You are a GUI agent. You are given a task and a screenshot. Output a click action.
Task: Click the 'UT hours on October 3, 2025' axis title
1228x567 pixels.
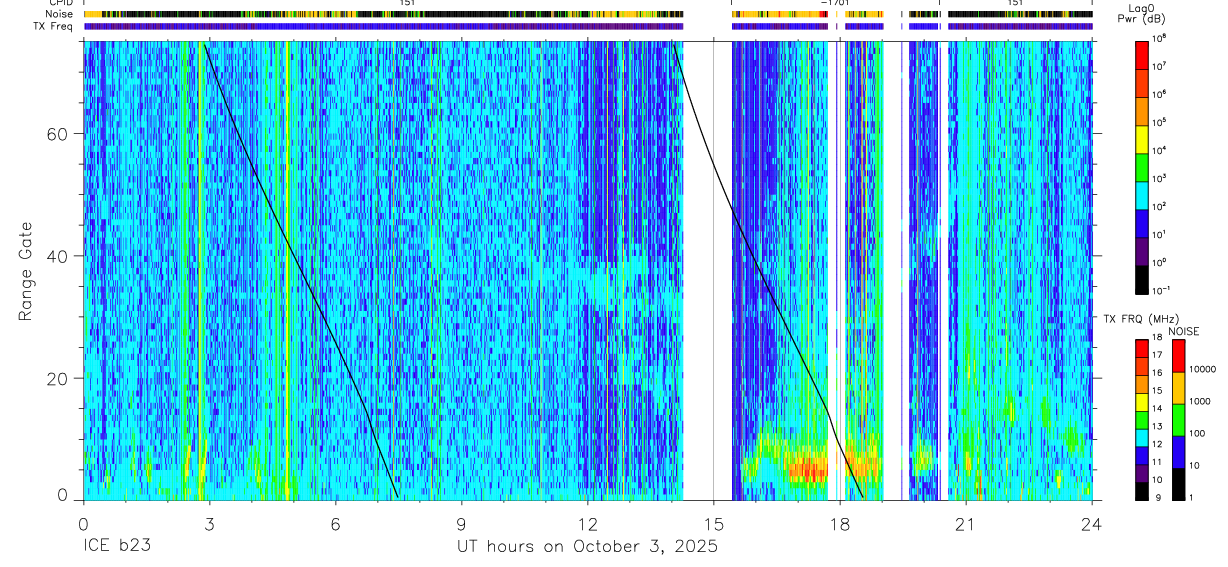[x=587, y=547]
